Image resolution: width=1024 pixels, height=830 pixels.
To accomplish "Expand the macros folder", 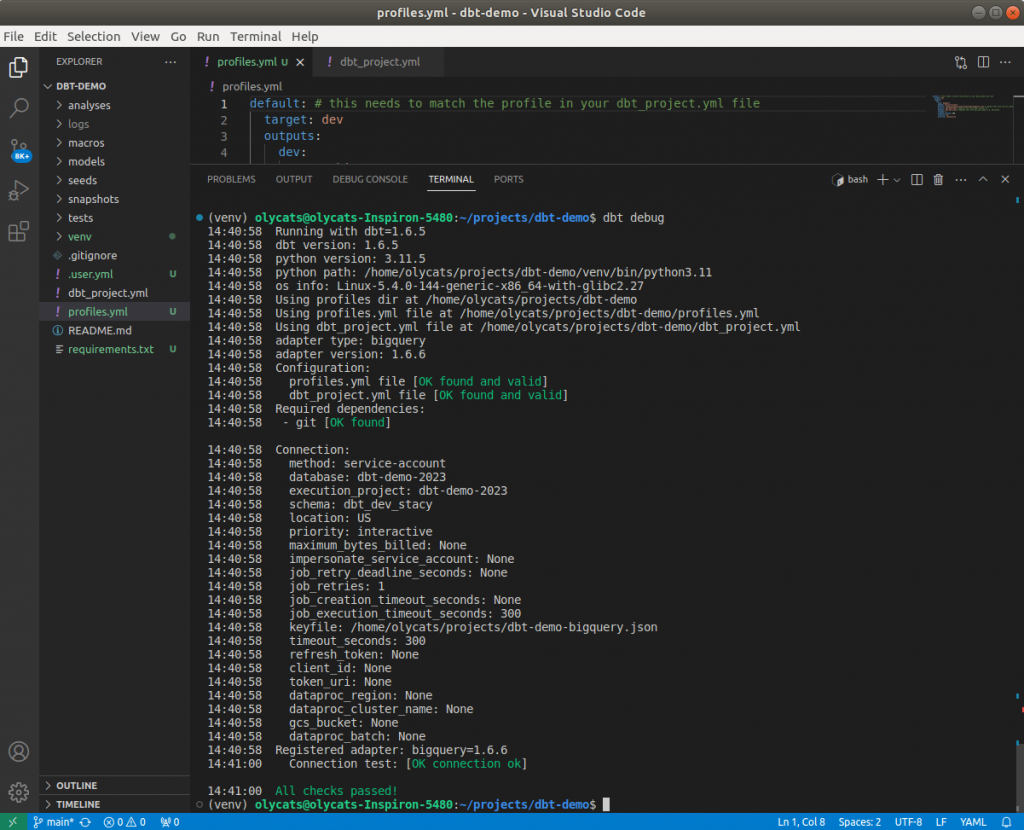I will pyautogui.click(x=115, y=143).
